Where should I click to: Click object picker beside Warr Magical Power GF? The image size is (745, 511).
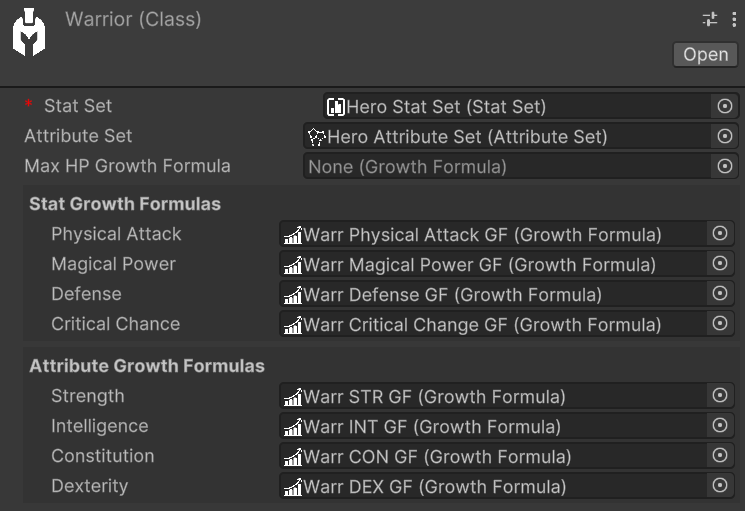[719, 264]
